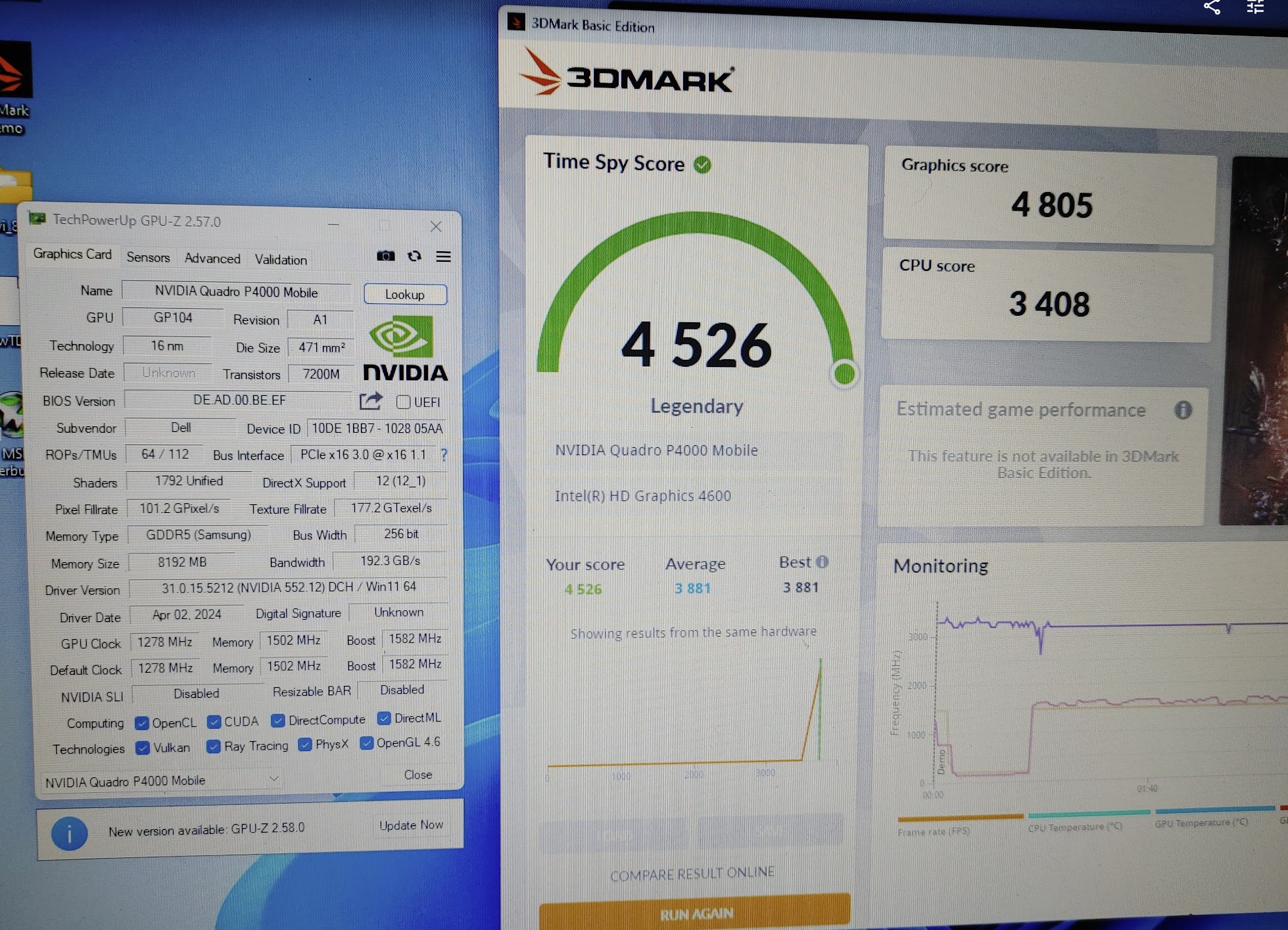Click the Shaders value 1792 Unified
This screenshot has width=1288, height=930.
(x=189, y=481)
